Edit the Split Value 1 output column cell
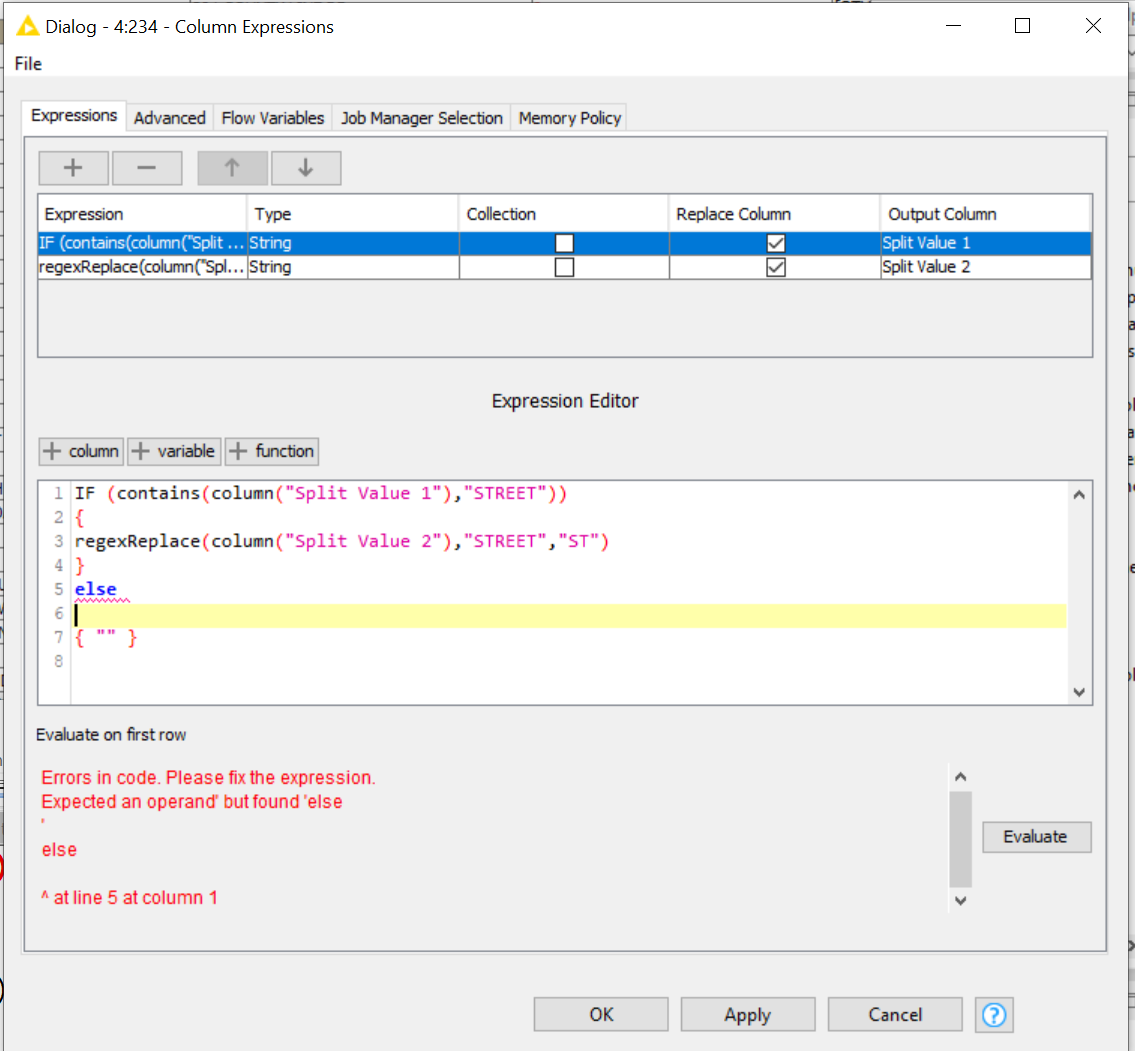This screenshot has height=1051, width=1135. click(985, 243)
